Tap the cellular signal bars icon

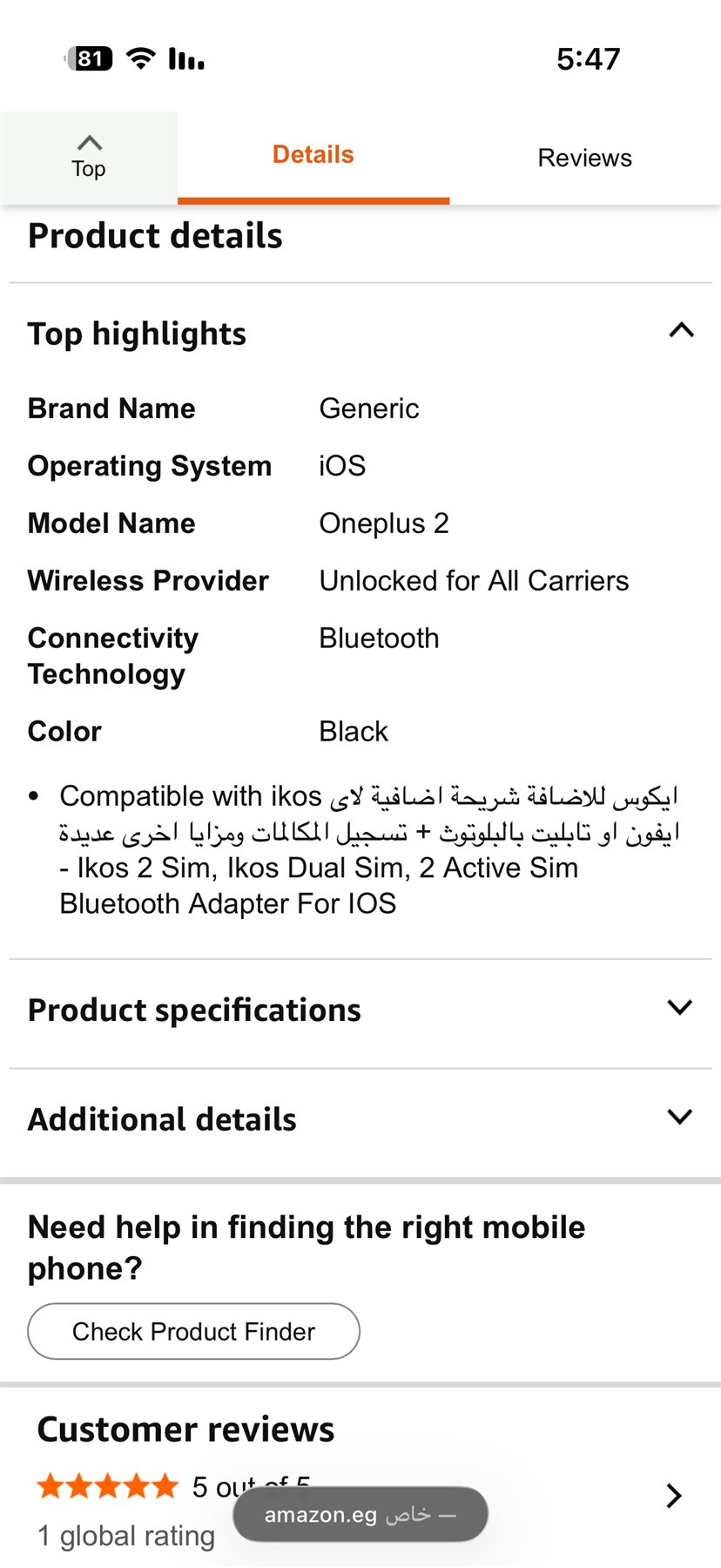(x=186, y=59)
